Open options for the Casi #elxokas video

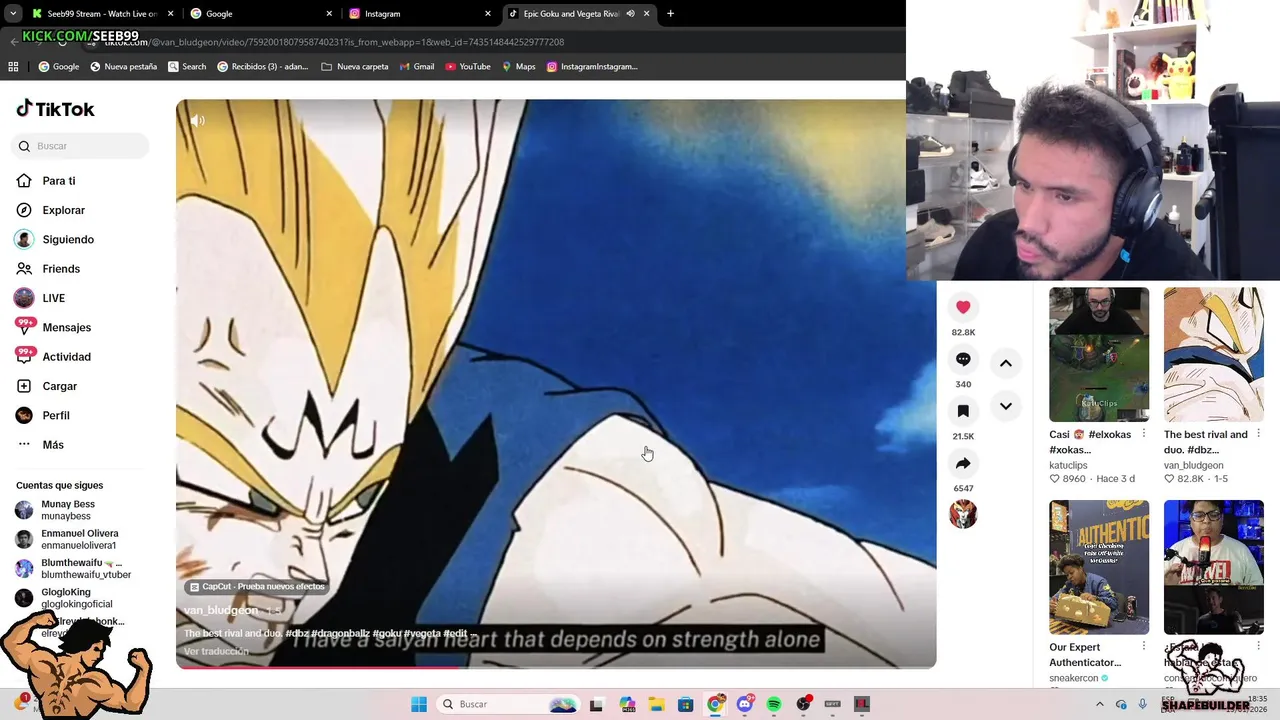click(1144, 434)
